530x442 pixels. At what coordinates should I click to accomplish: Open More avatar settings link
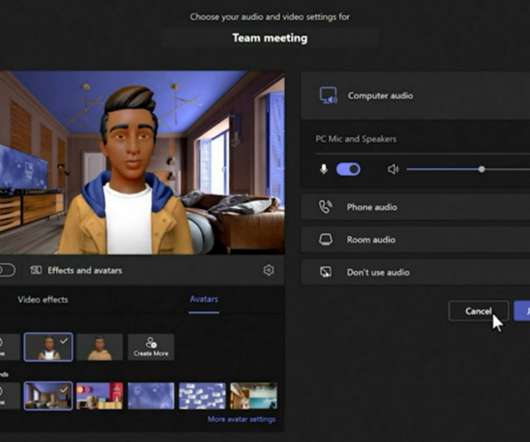point(242,419)
